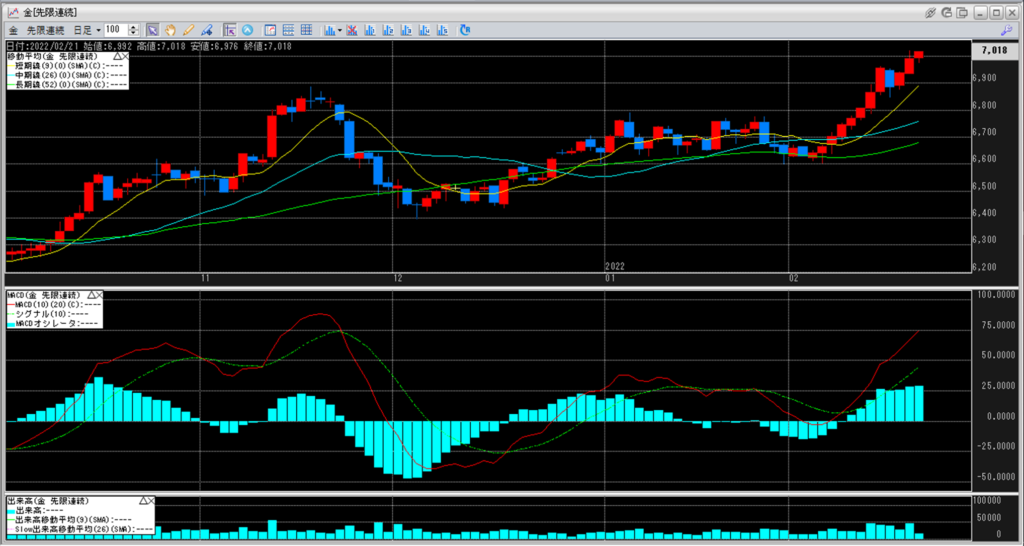Expand the chart indicator dropdown arrow
This screenshot has width=1024, height=546.
coord(340,30)
